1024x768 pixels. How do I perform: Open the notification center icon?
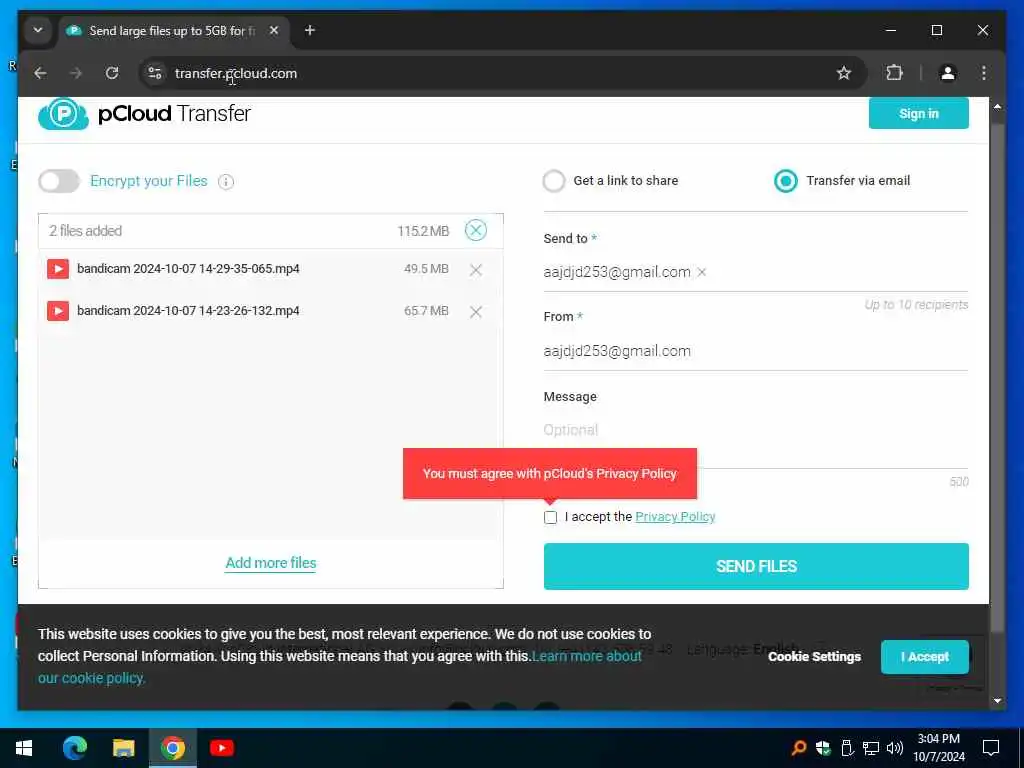(991, 748)
